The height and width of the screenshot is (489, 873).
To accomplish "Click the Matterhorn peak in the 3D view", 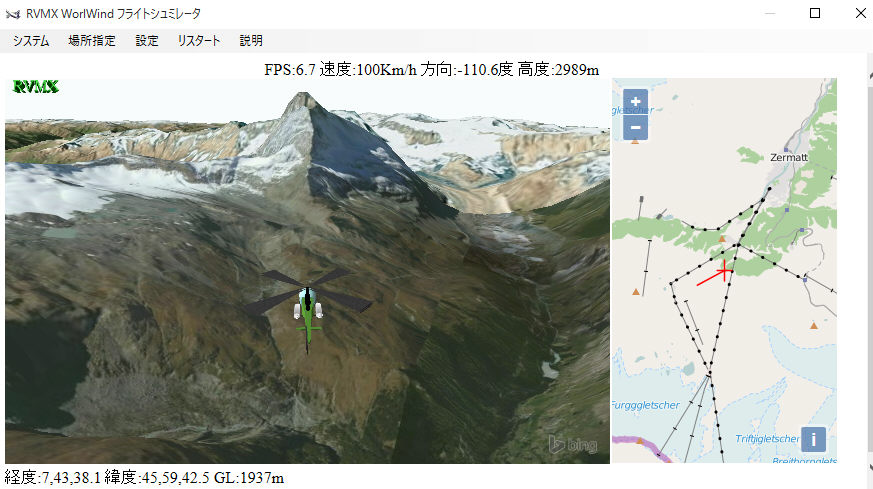I will pos(302,101).
